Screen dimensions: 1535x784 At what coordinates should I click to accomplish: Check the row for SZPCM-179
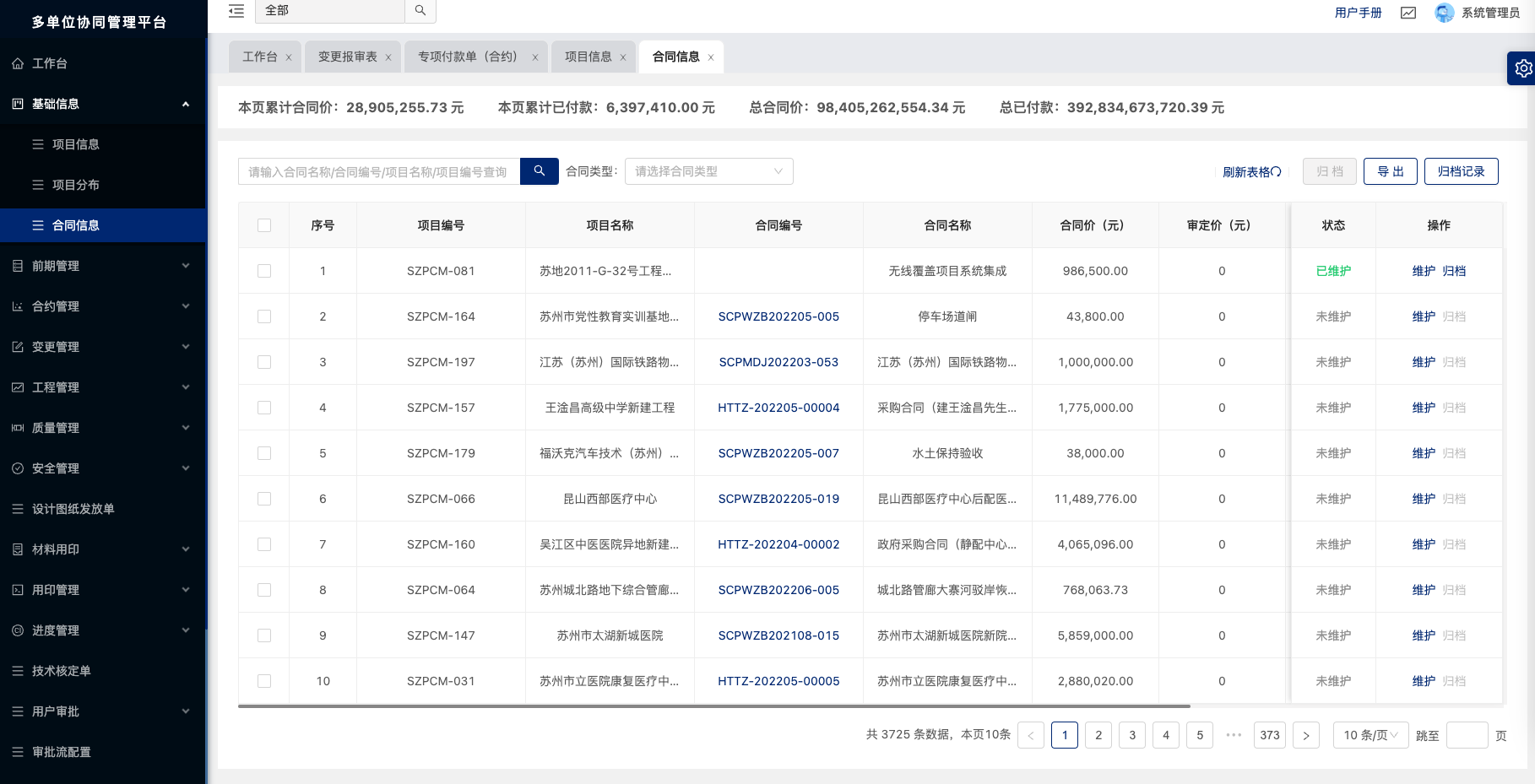click(264, 453)
